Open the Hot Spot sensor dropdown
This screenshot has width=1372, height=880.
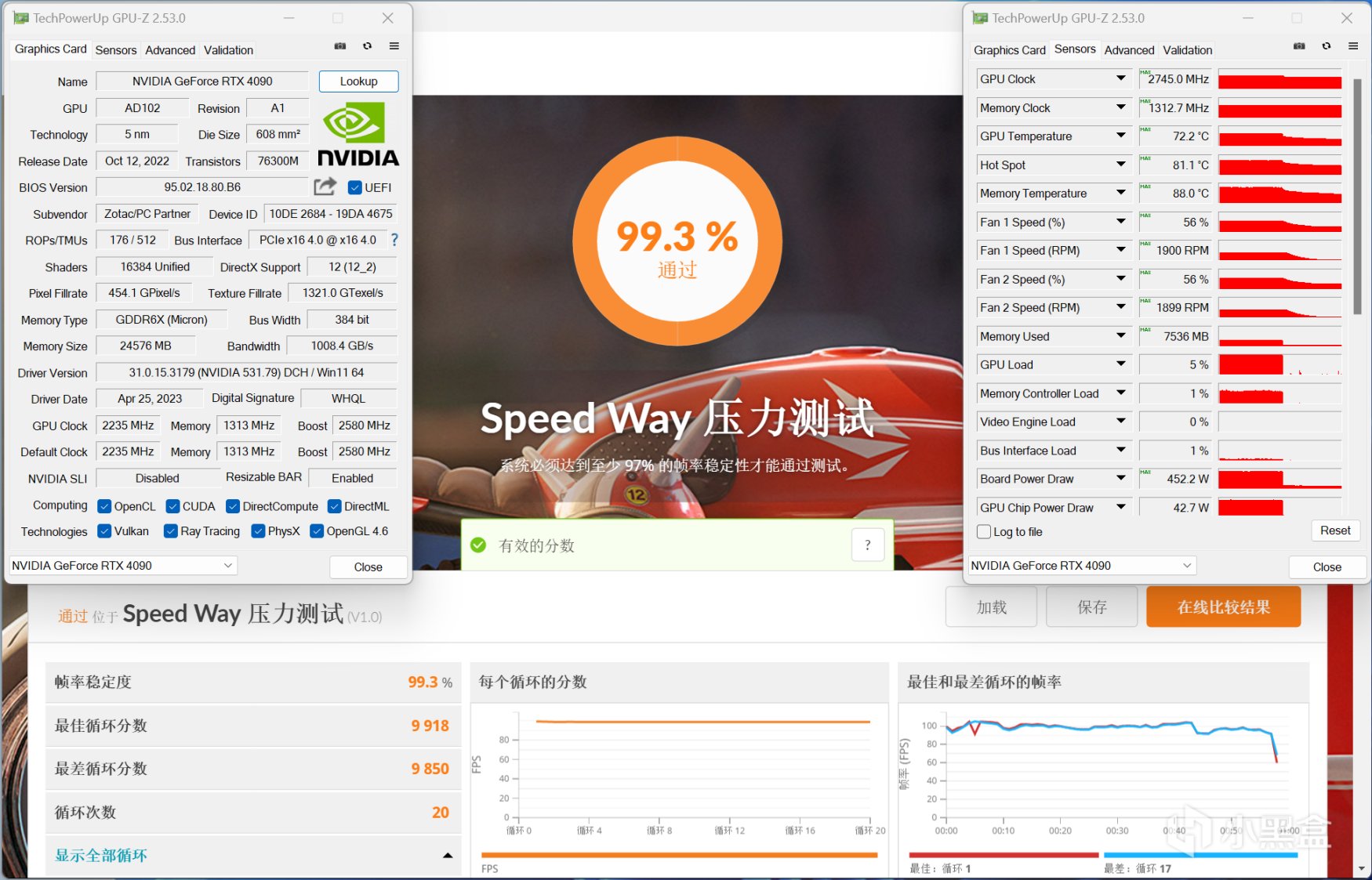(x=1121, y=165)
